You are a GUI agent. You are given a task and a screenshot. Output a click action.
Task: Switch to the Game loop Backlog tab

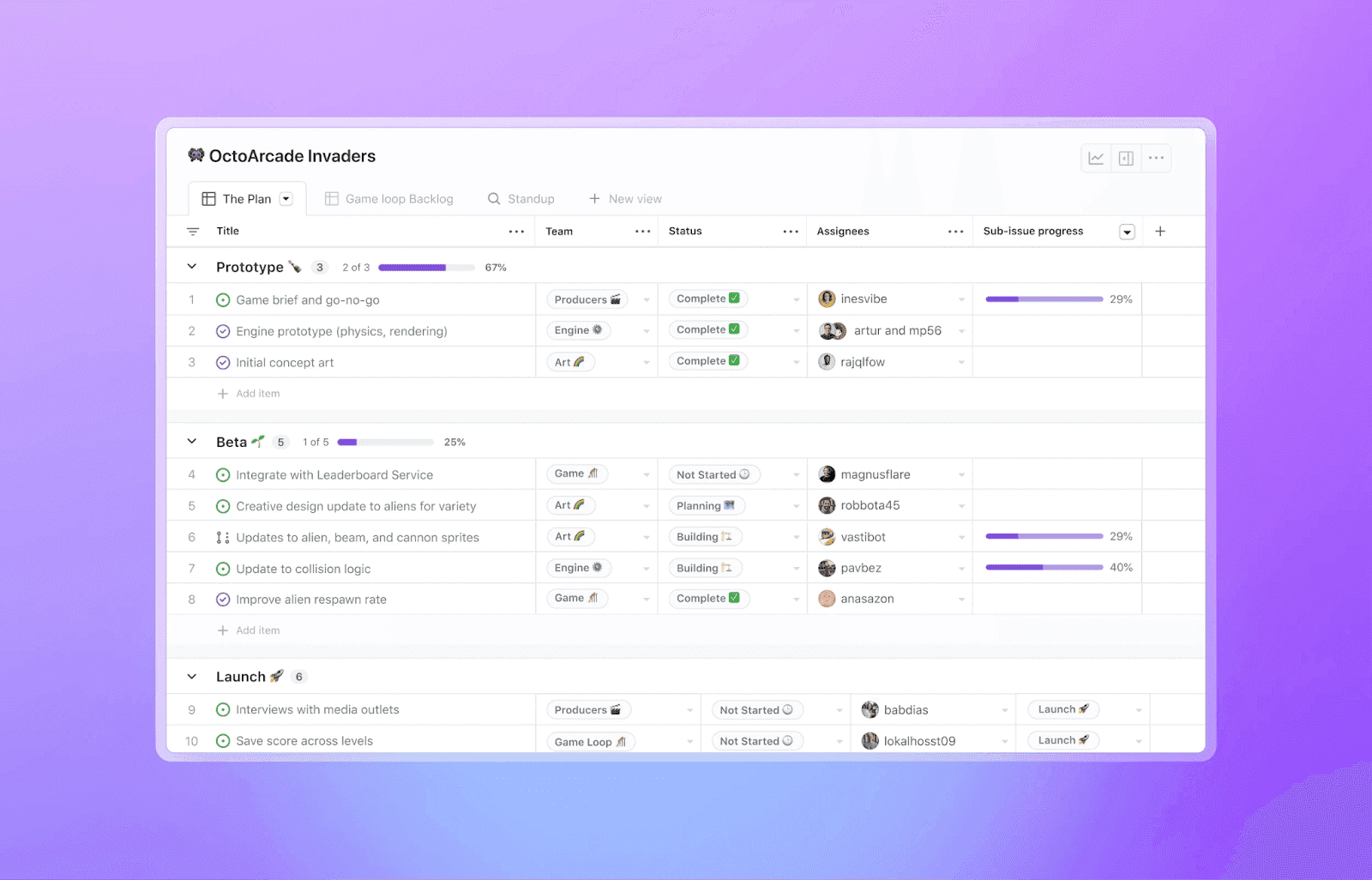coord(399,198)
